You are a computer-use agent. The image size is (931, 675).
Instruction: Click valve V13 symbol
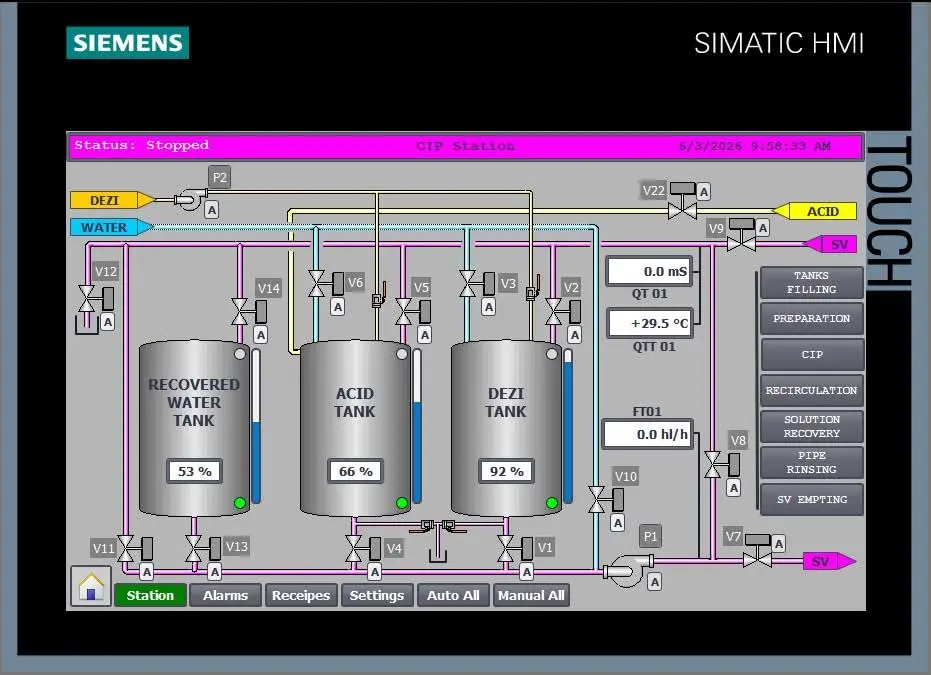(x=203, y=549)
